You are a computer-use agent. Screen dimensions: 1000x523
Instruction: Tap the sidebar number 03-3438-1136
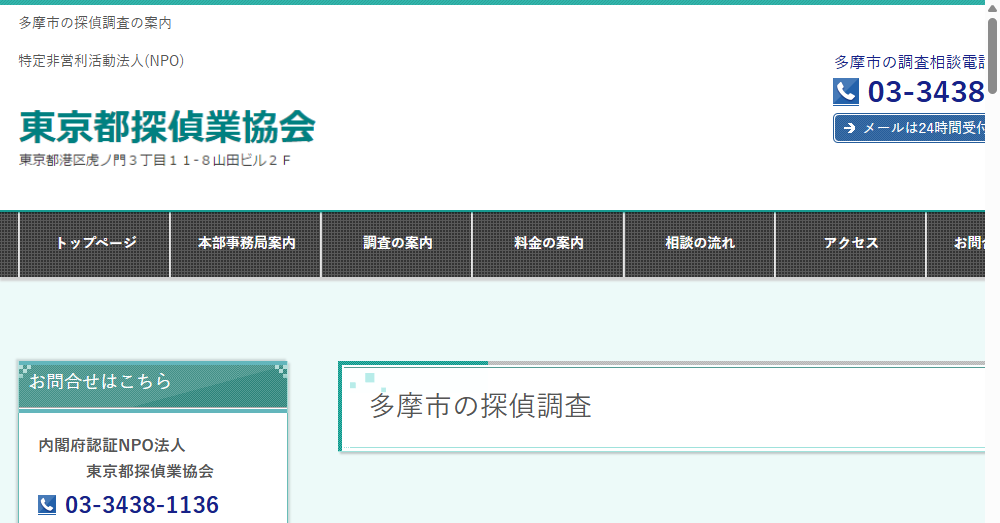pos(142,505)
